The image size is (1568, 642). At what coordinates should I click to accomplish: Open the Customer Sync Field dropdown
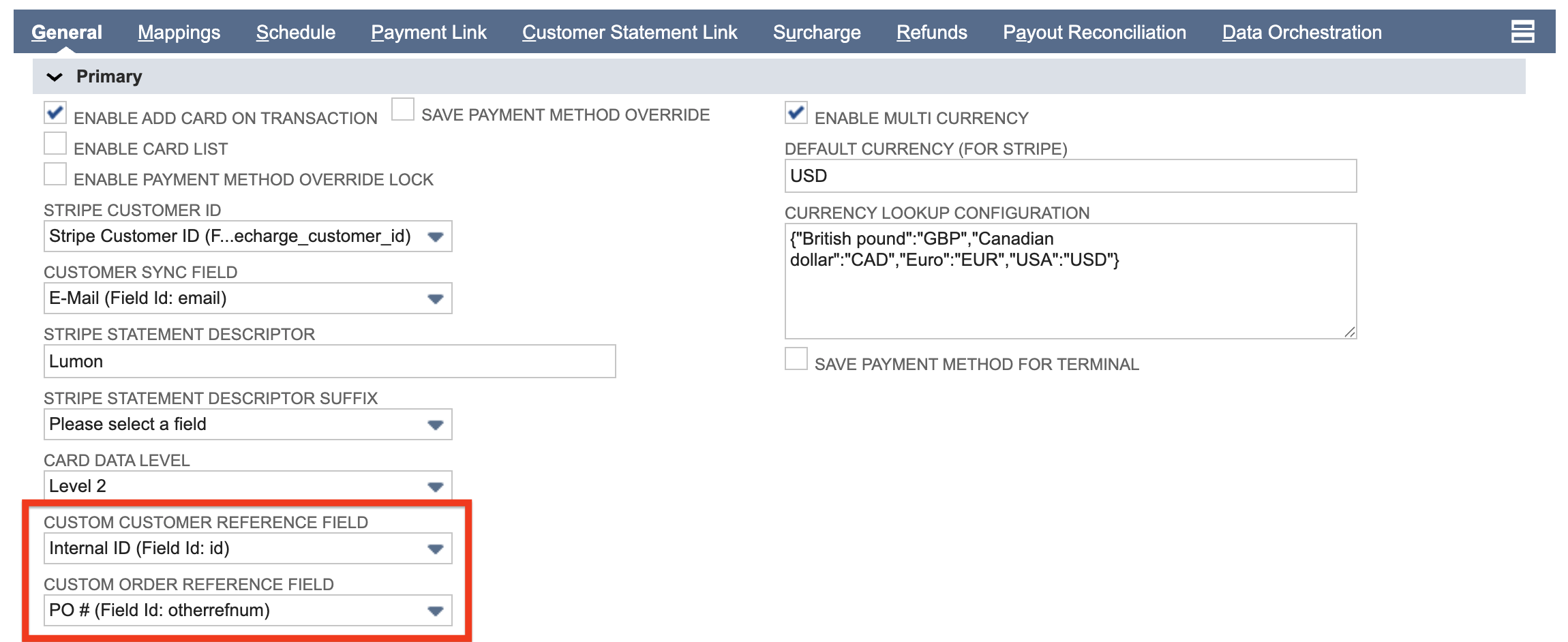coord(437,299)
